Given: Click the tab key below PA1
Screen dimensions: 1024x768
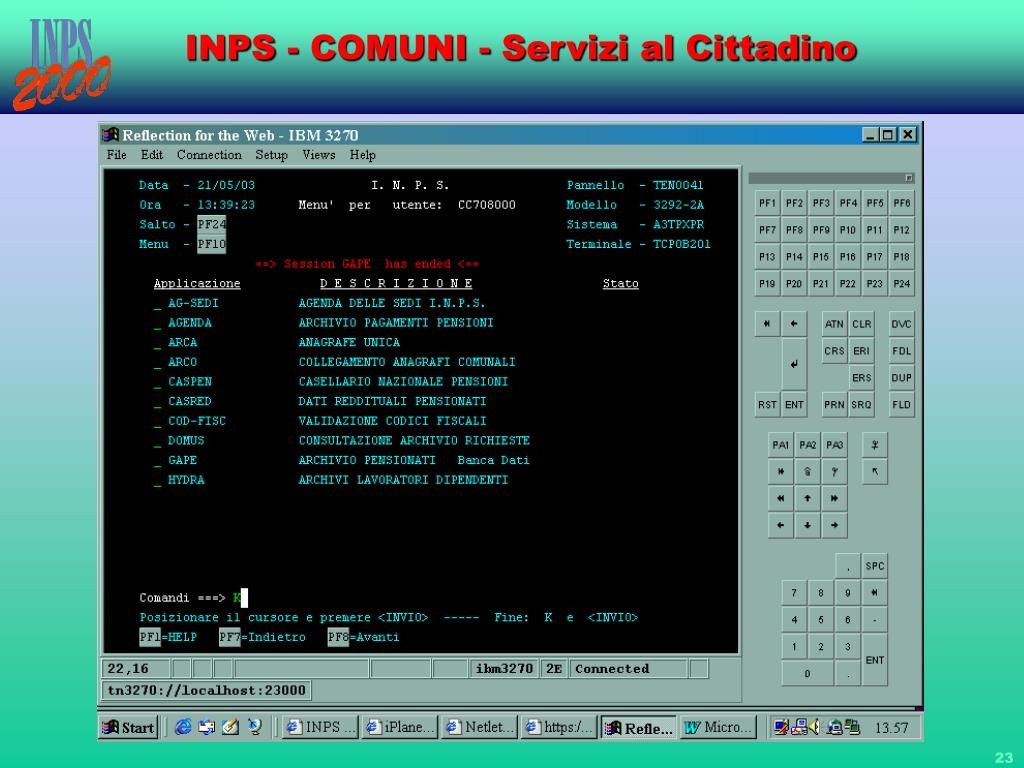Looking at the screenshot, I should click(x=780, y=472).
